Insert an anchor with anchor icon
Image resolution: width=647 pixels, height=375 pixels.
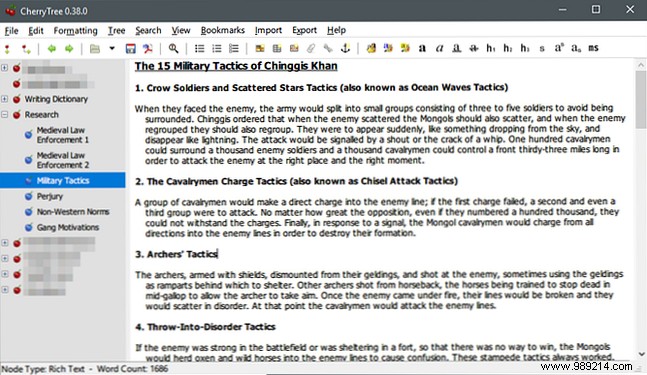coord(345,48)
